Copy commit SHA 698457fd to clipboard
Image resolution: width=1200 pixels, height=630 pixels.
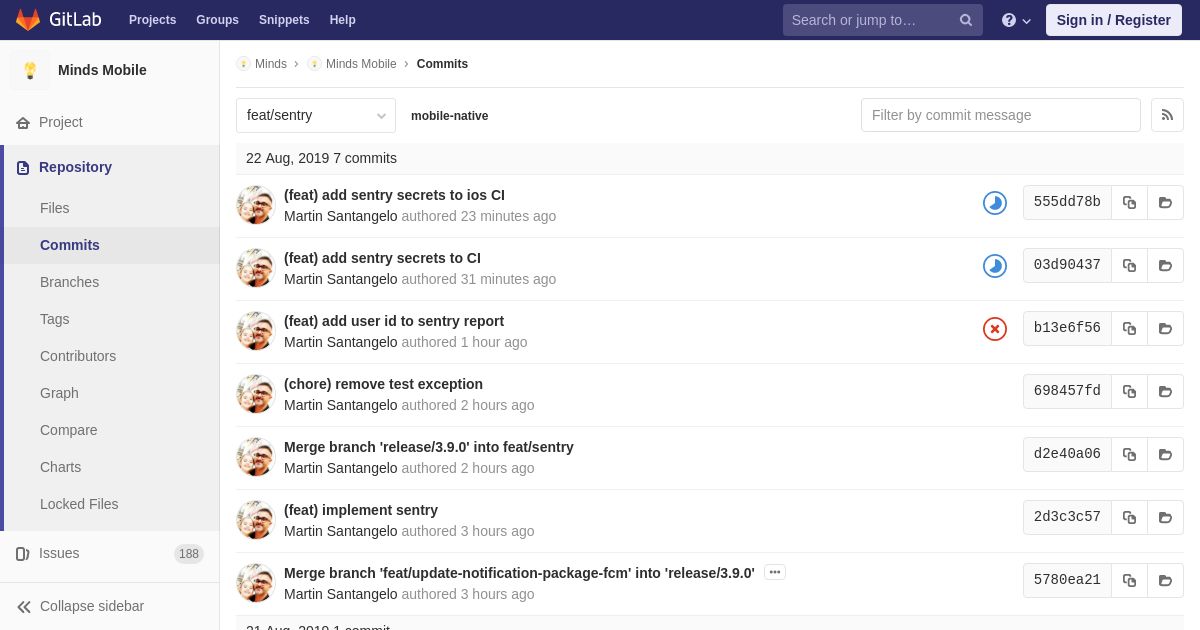coord(1129,391)
